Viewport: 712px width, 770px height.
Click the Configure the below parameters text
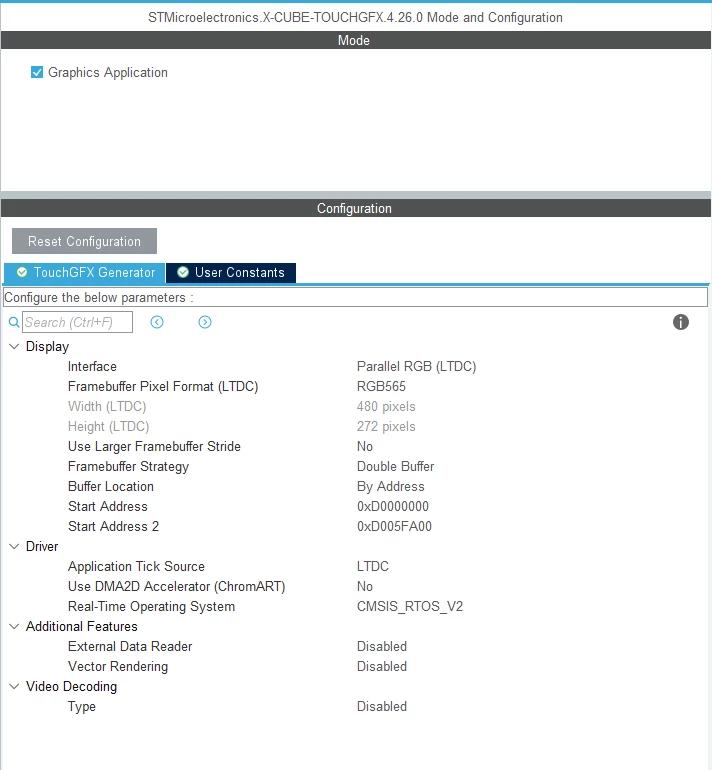(x=99, y=298)
